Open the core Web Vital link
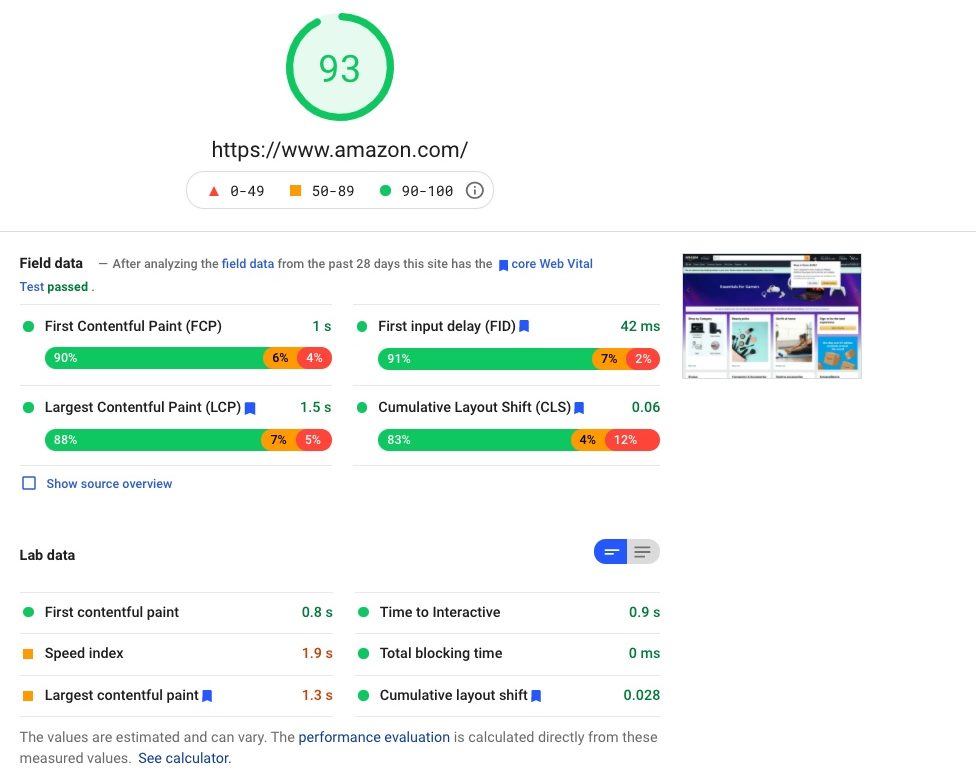This screenshot has height=768, width=976. tap(552, 263)
